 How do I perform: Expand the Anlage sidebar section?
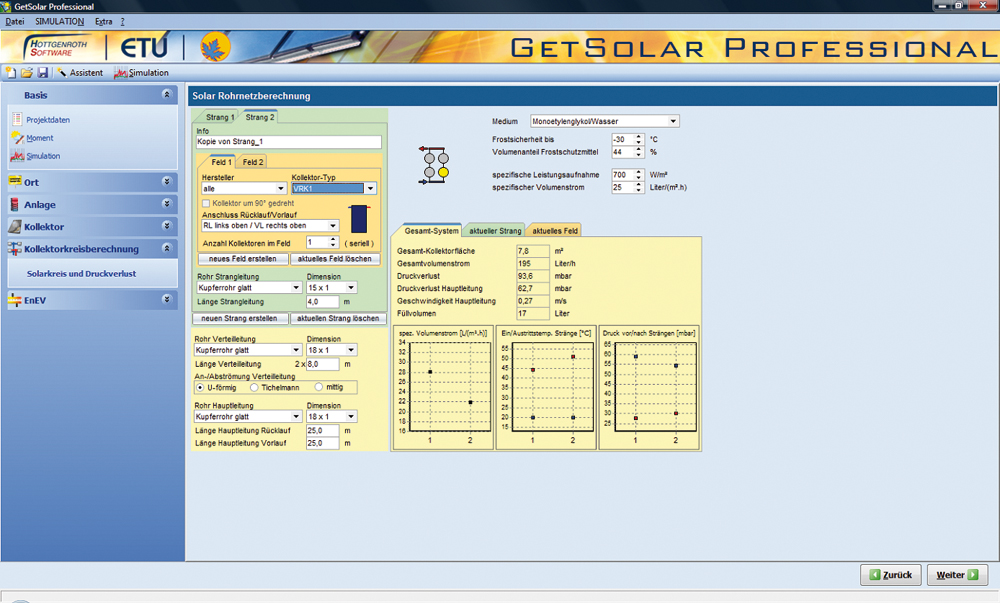point(167,203)
